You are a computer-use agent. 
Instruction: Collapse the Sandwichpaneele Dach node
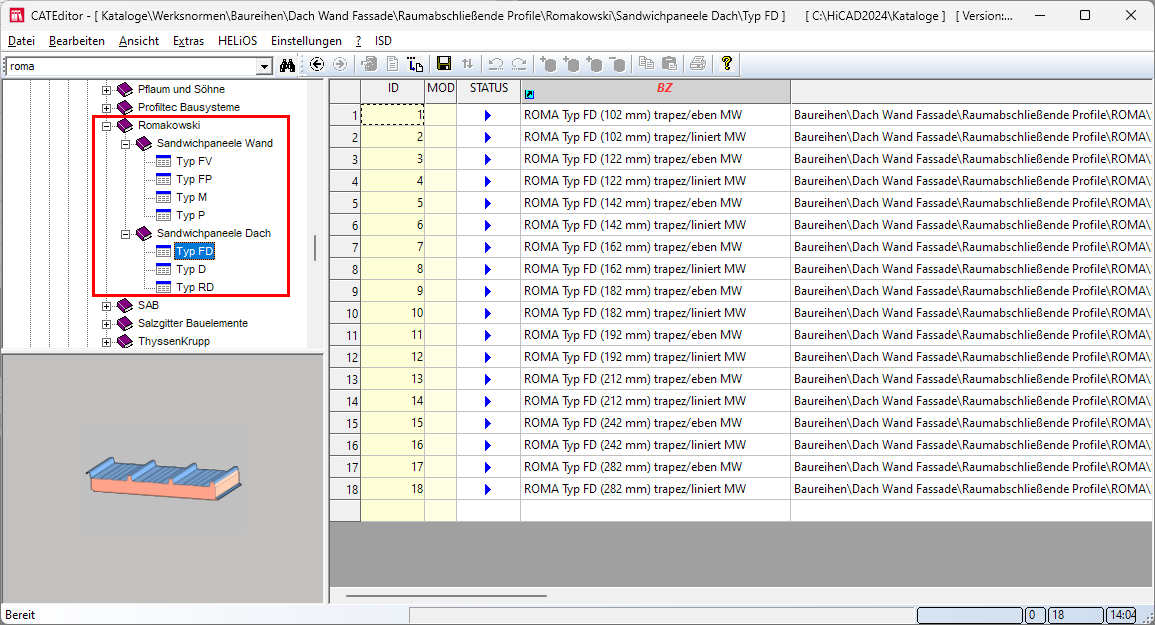coord(125,234)
